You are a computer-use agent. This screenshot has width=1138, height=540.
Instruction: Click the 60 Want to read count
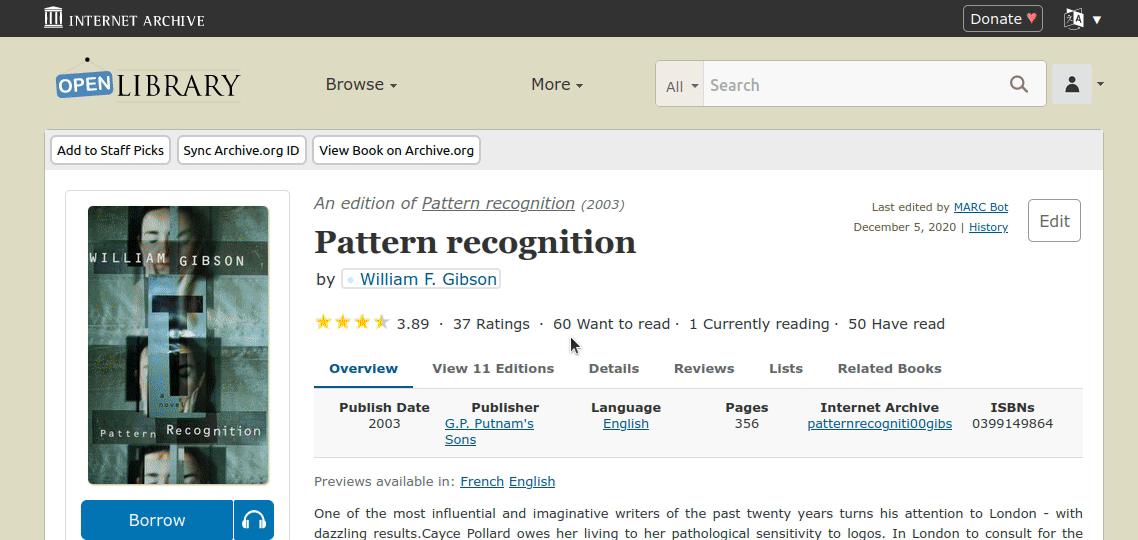[611, 324]
